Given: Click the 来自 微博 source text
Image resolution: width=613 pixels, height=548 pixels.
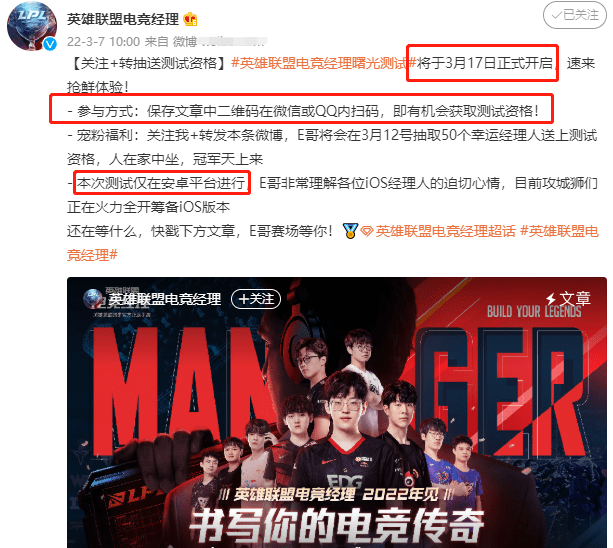Looking at the screenshot, I should [171, 41].
